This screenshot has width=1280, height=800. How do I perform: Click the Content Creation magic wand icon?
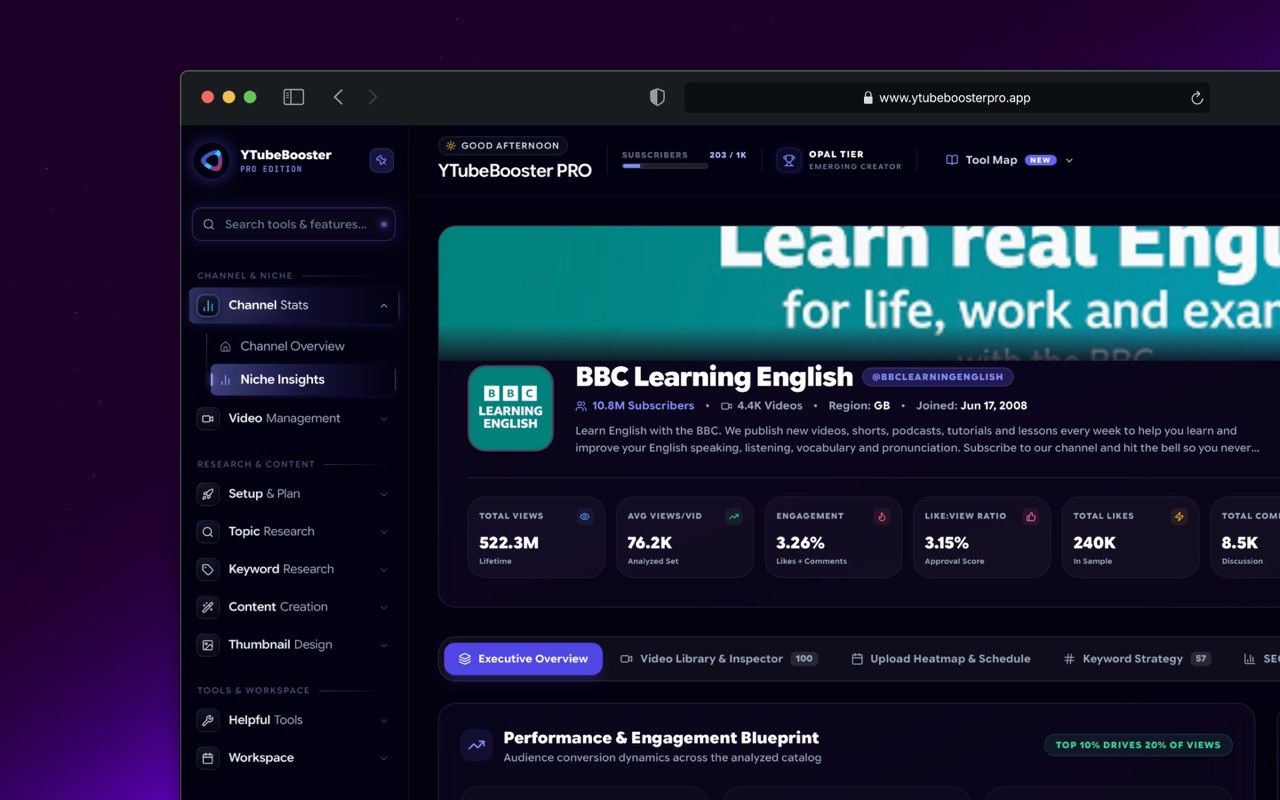[208, 607]
